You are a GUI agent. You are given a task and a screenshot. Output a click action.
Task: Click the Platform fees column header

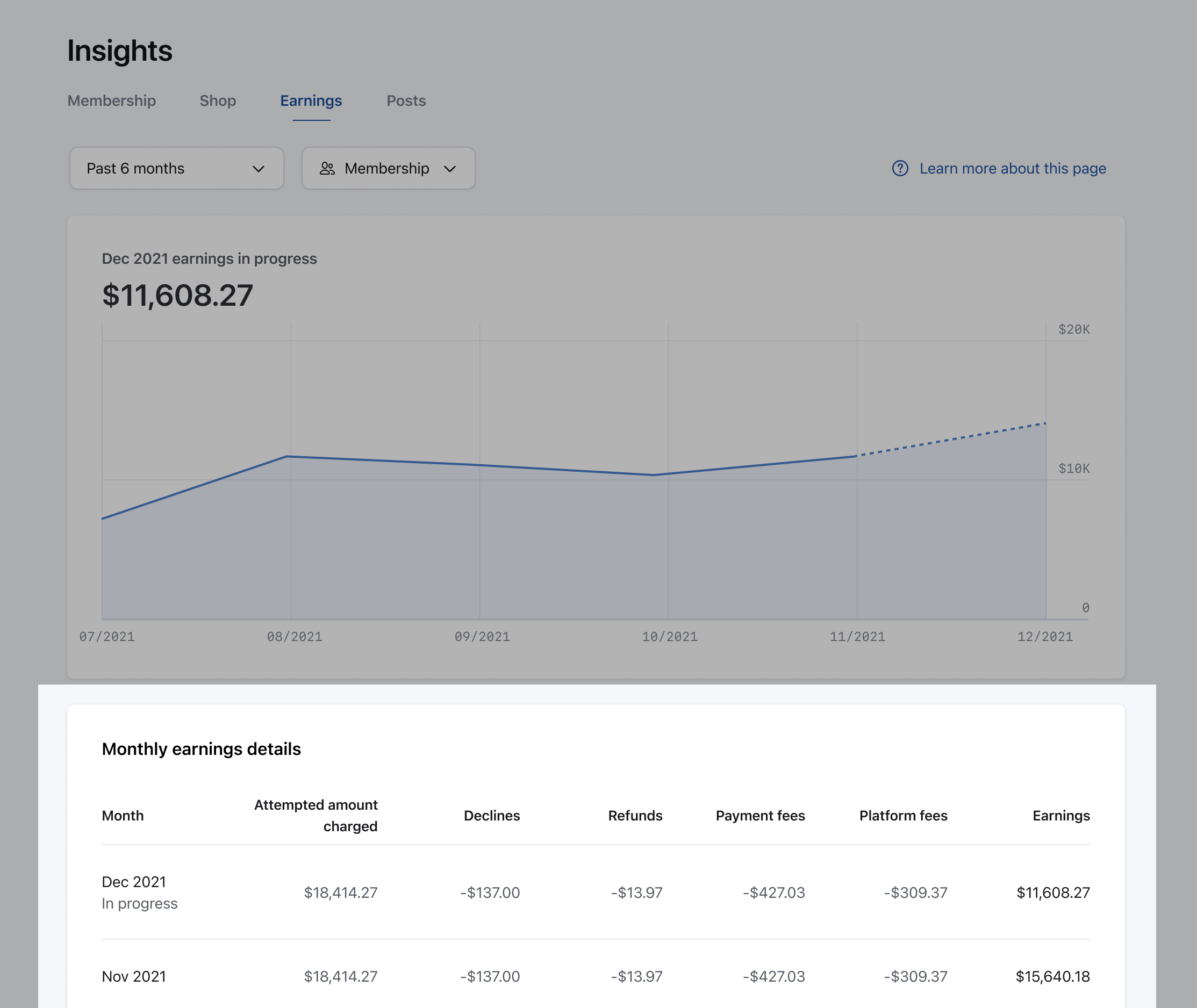(x=902, y=816)
